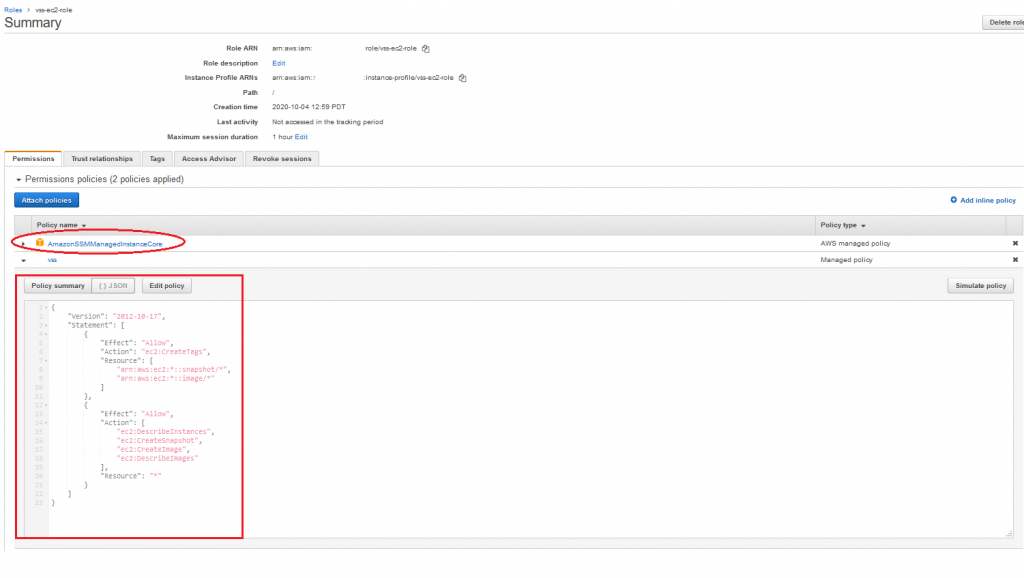This screenshot has width=1024, height=578.
Task: Detach AmazonSSMManagedInstanceCore using its X icon
Action: [1015, 242]
